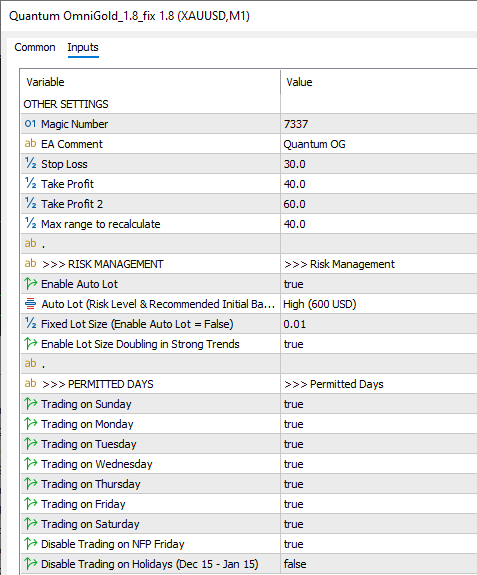477x575 pixels.
Task: Select the Enable Auto Lot variable name
Action: (79, 284)
